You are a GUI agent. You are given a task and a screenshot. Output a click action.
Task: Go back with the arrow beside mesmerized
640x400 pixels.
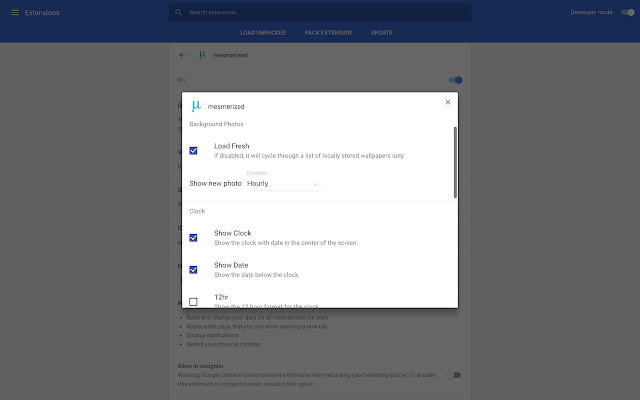[x=182, y=55]
